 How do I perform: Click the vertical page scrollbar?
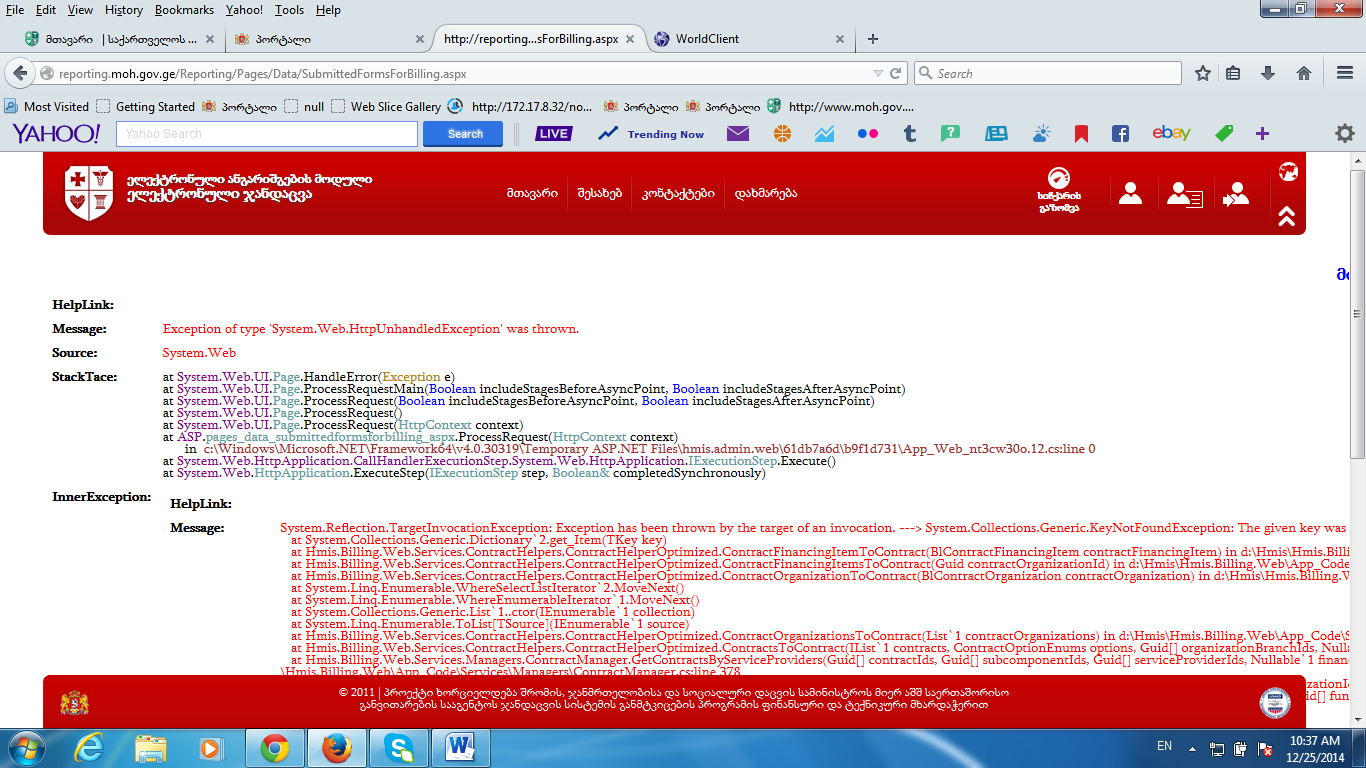click(x=1357, y=300)
